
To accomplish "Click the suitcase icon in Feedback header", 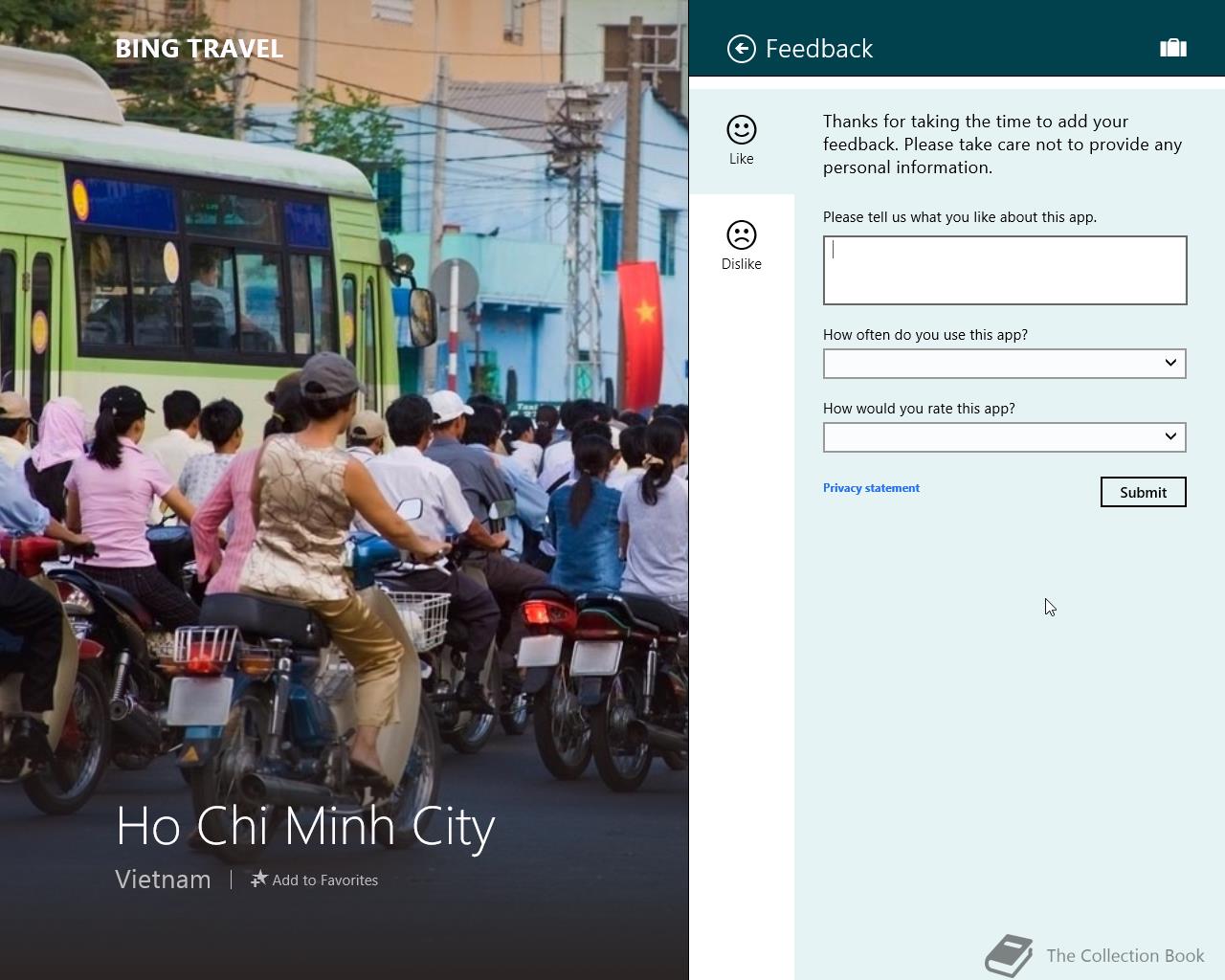I will coord(1173,48).
